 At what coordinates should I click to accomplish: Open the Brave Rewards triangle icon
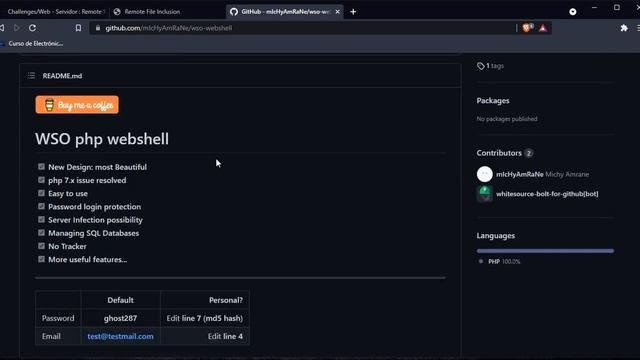[542, 28]
